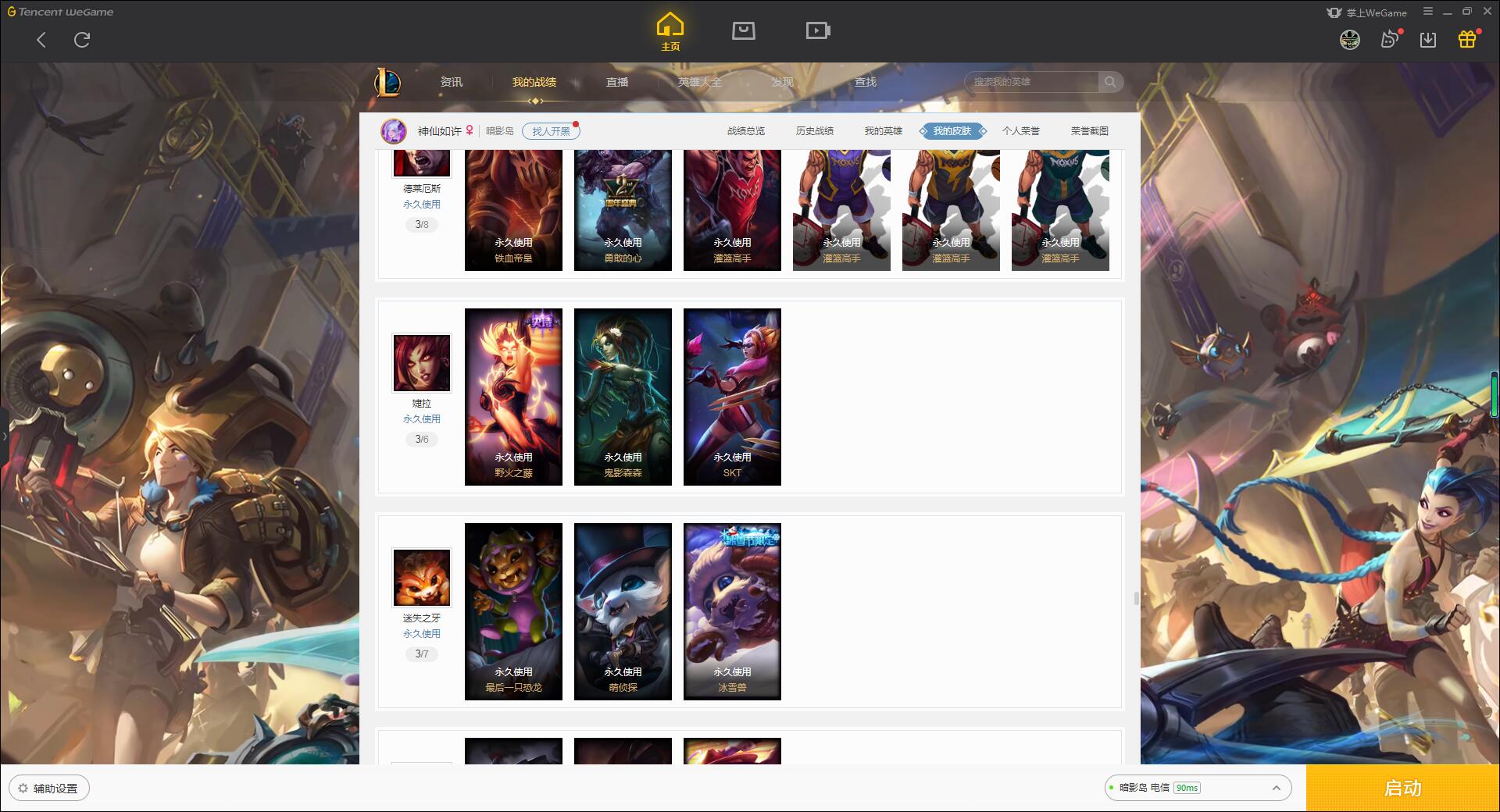The image size is (1500, 812).
Task: Click the Tencent WeGame logo
Action: 61,12
